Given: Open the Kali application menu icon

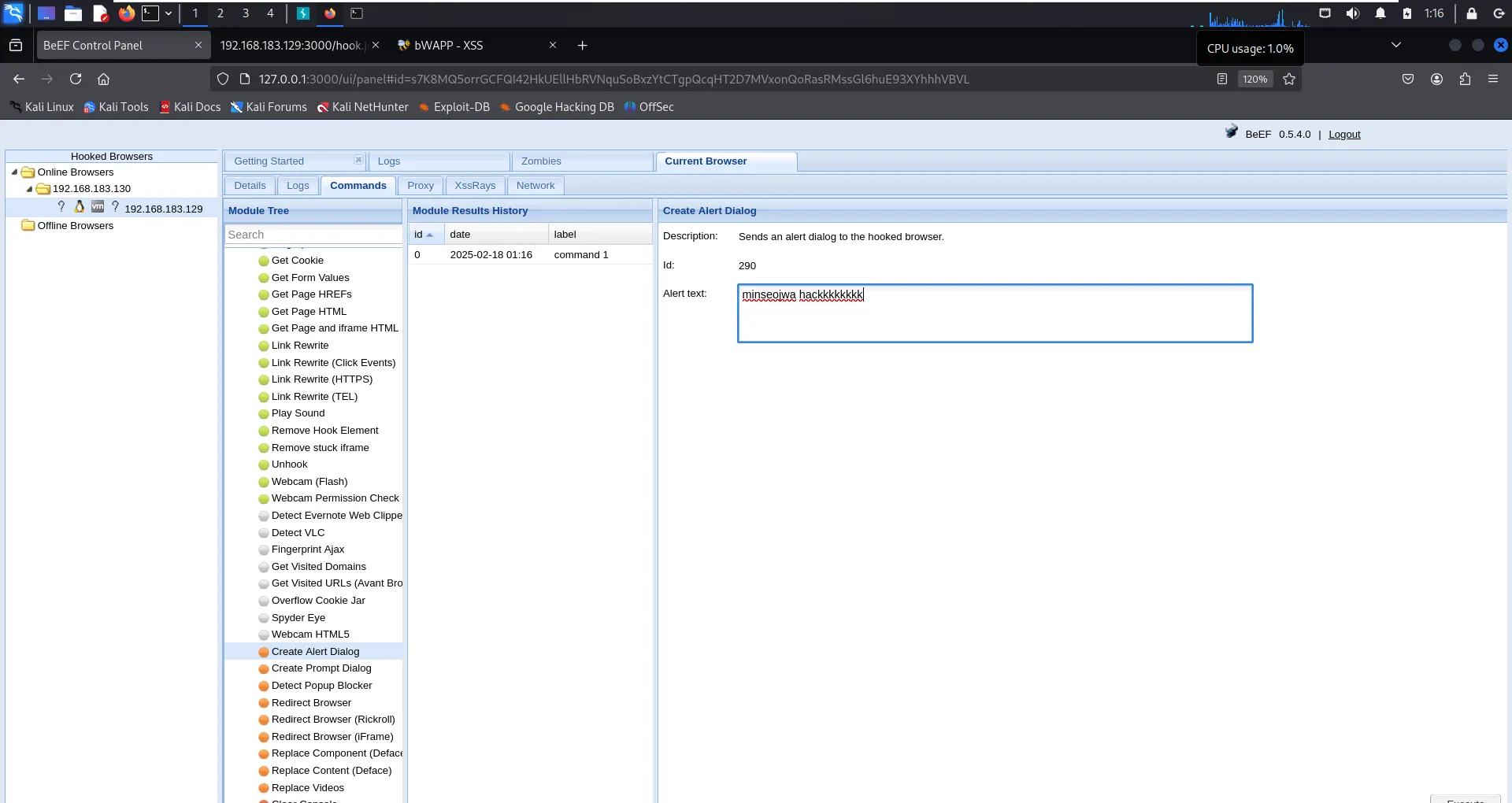Looking at the screenshot, I should [x=14, y=13].
